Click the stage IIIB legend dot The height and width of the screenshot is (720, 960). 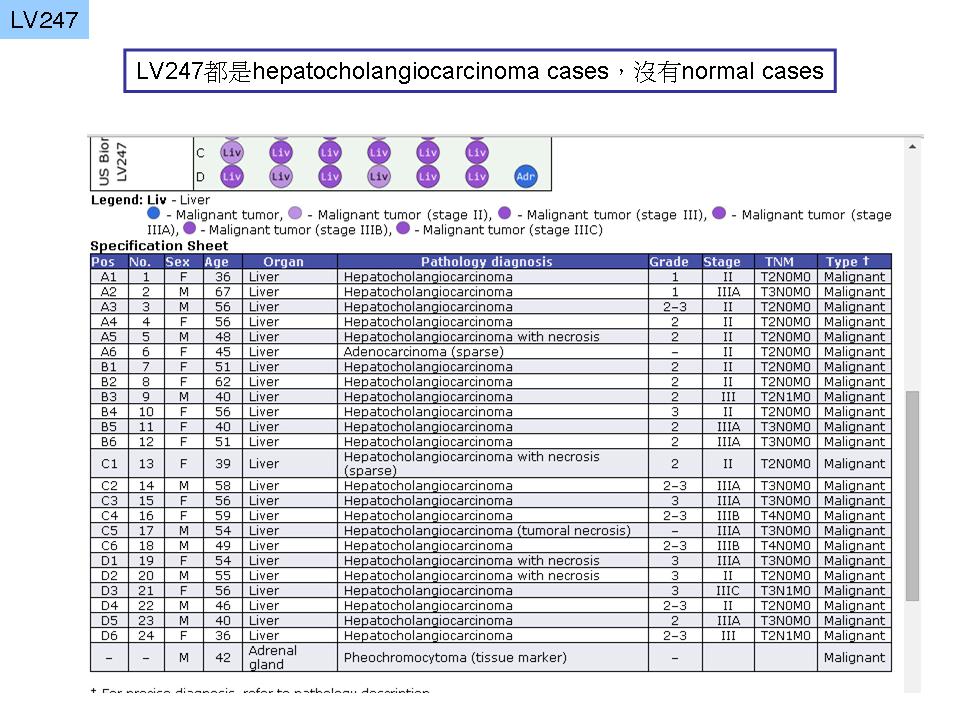190,228
